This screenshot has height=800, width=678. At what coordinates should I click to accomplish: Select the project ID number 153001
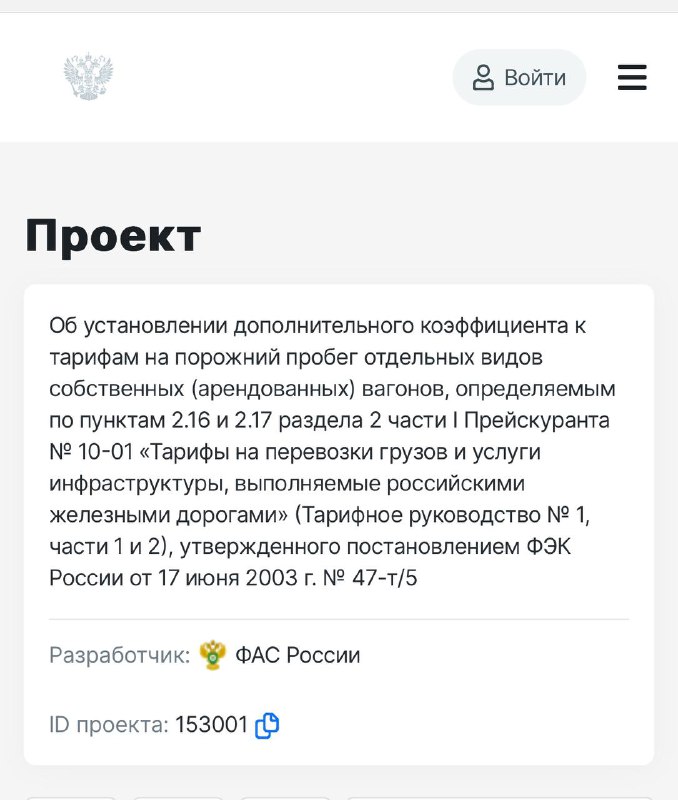(211, 724)
